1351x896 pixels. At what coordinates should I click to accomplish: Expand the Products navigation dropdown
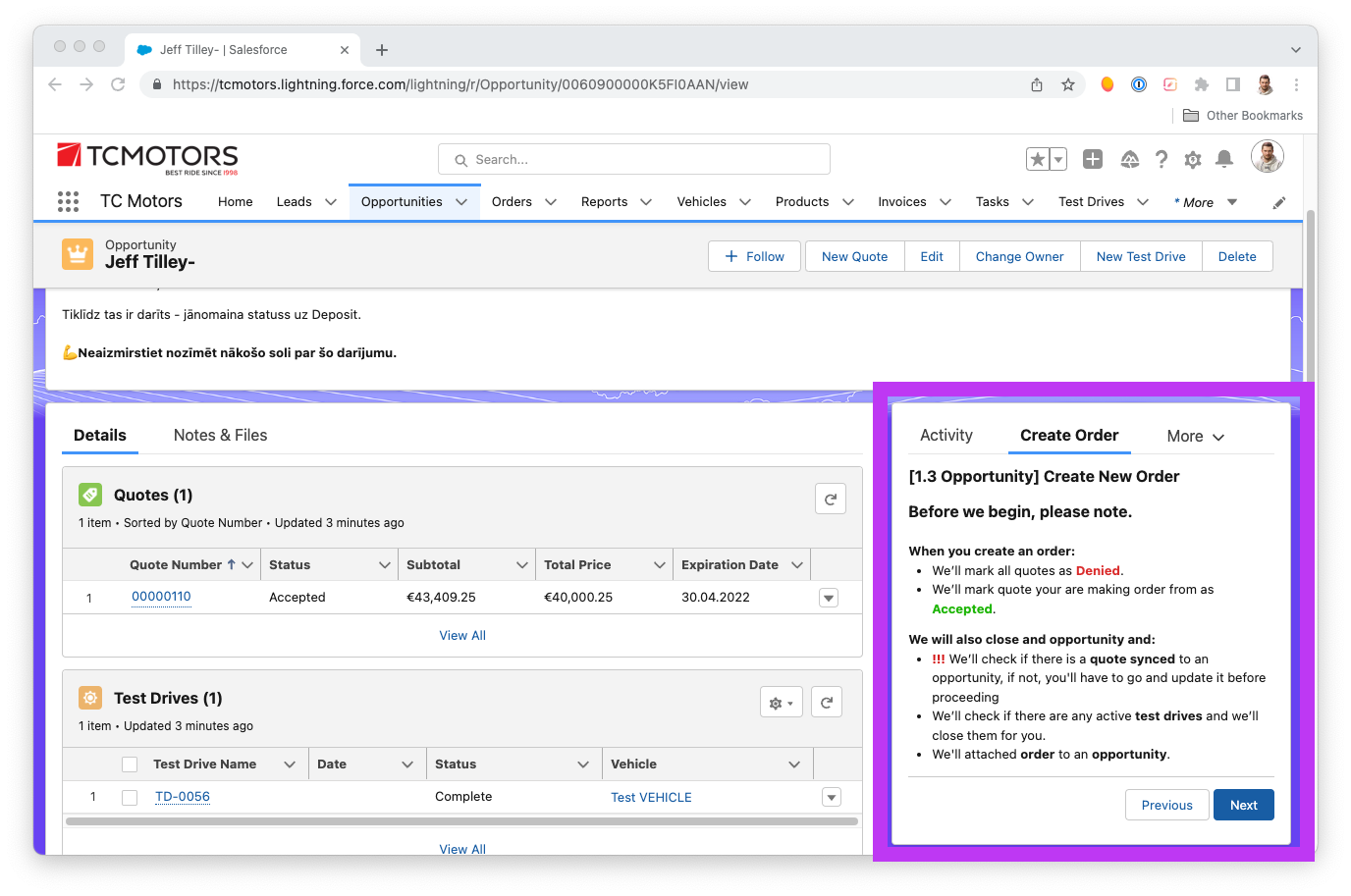(848, 202)
